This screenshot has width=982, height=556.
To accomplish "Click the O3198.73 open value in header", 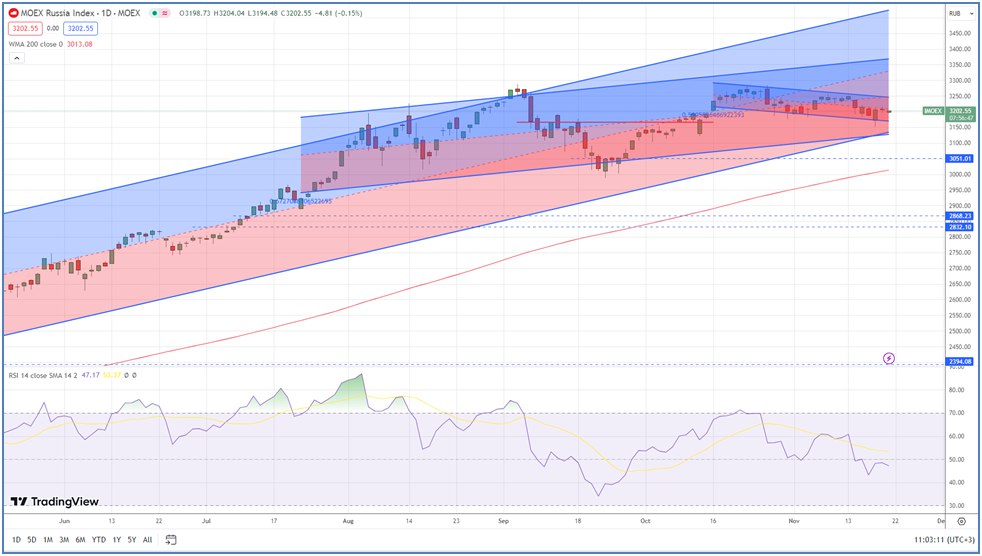I will point(195,13).
